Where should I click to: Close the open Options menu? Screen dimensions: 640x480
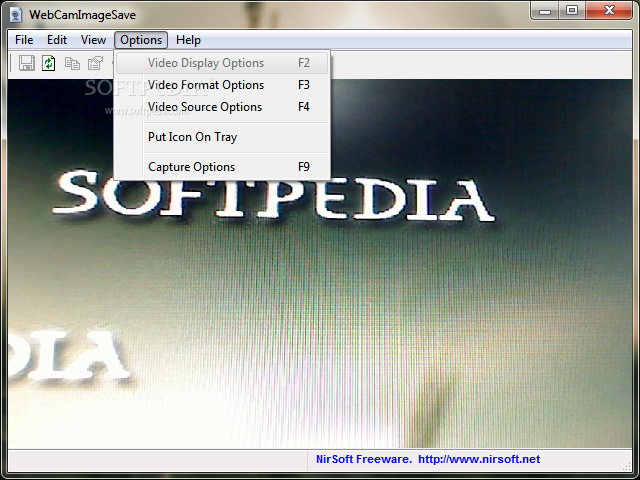click(141, 40)
